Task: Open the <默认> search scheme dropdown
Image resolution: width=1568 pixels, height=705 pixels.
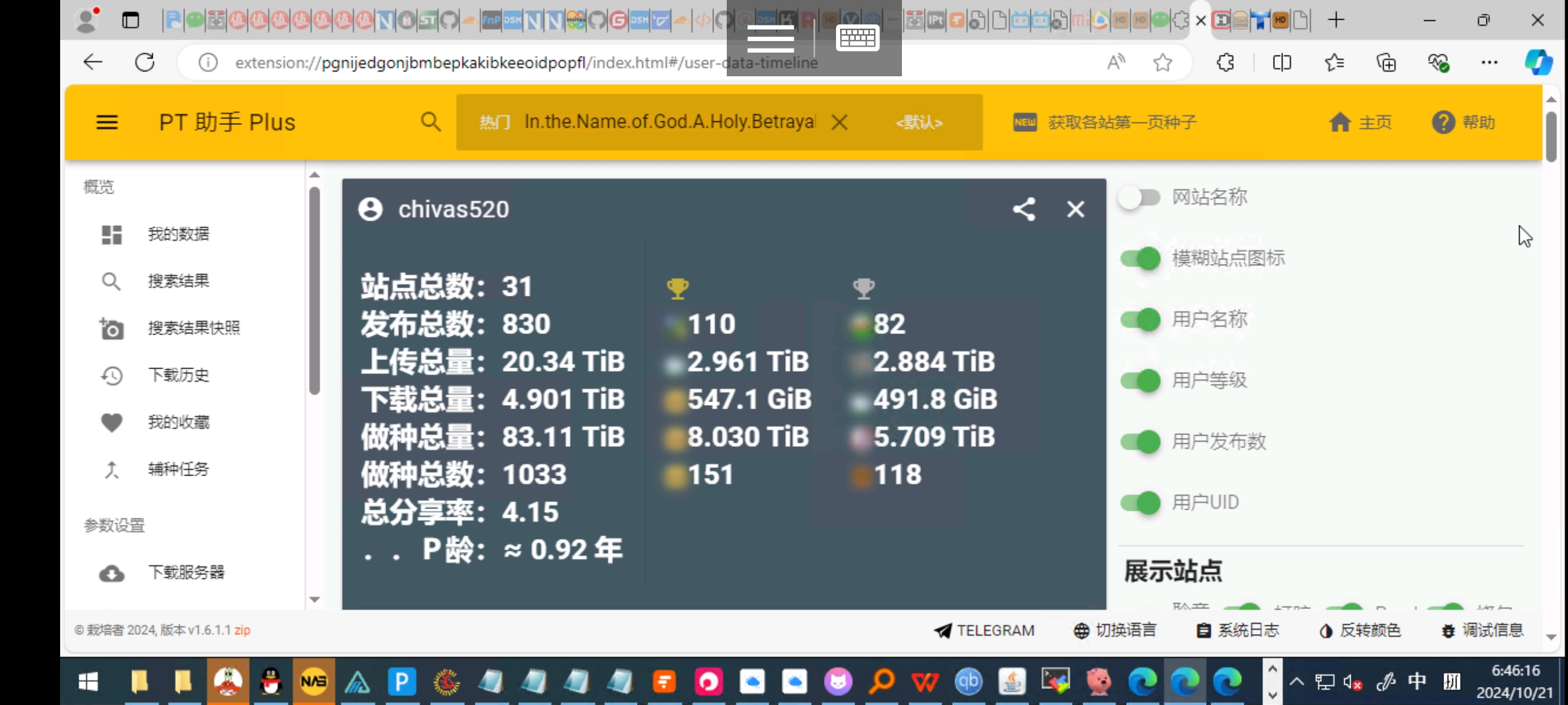Action: pos(919,123)
